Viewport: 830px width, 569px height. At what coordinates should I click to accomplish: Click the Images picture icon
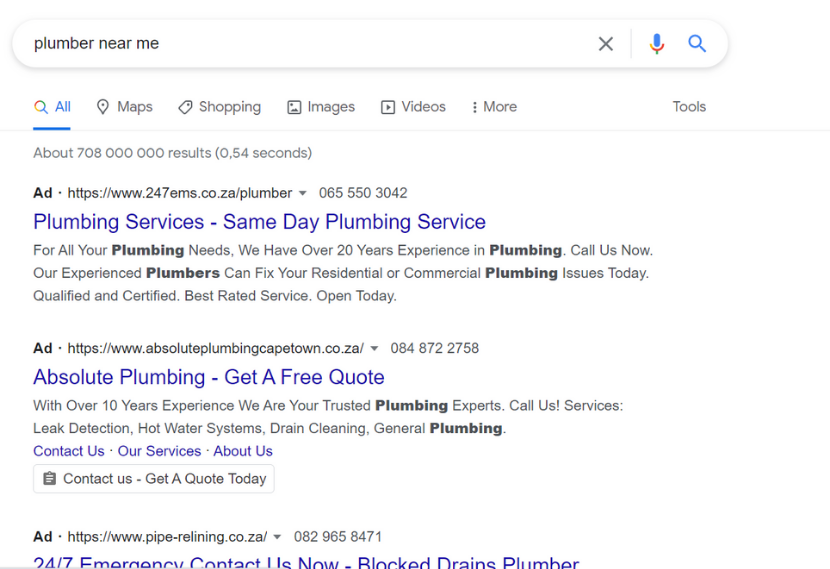(x=294, y=107)
